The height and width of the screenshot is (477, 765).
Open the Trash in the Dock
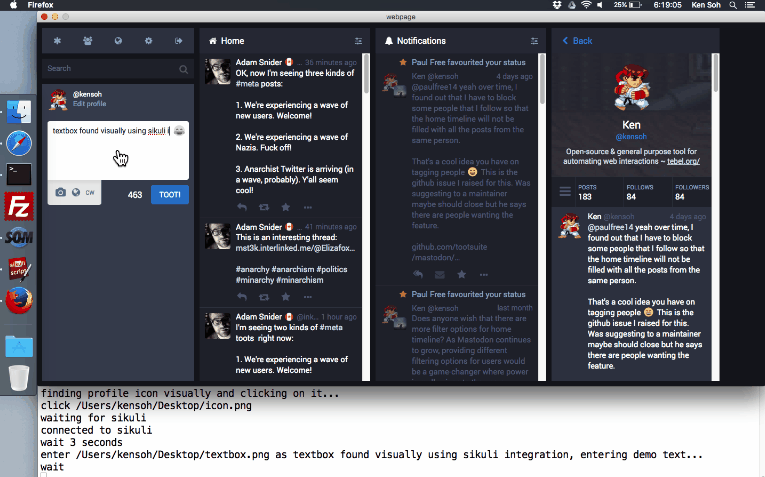pyautogui.click(x=19, y=378)
